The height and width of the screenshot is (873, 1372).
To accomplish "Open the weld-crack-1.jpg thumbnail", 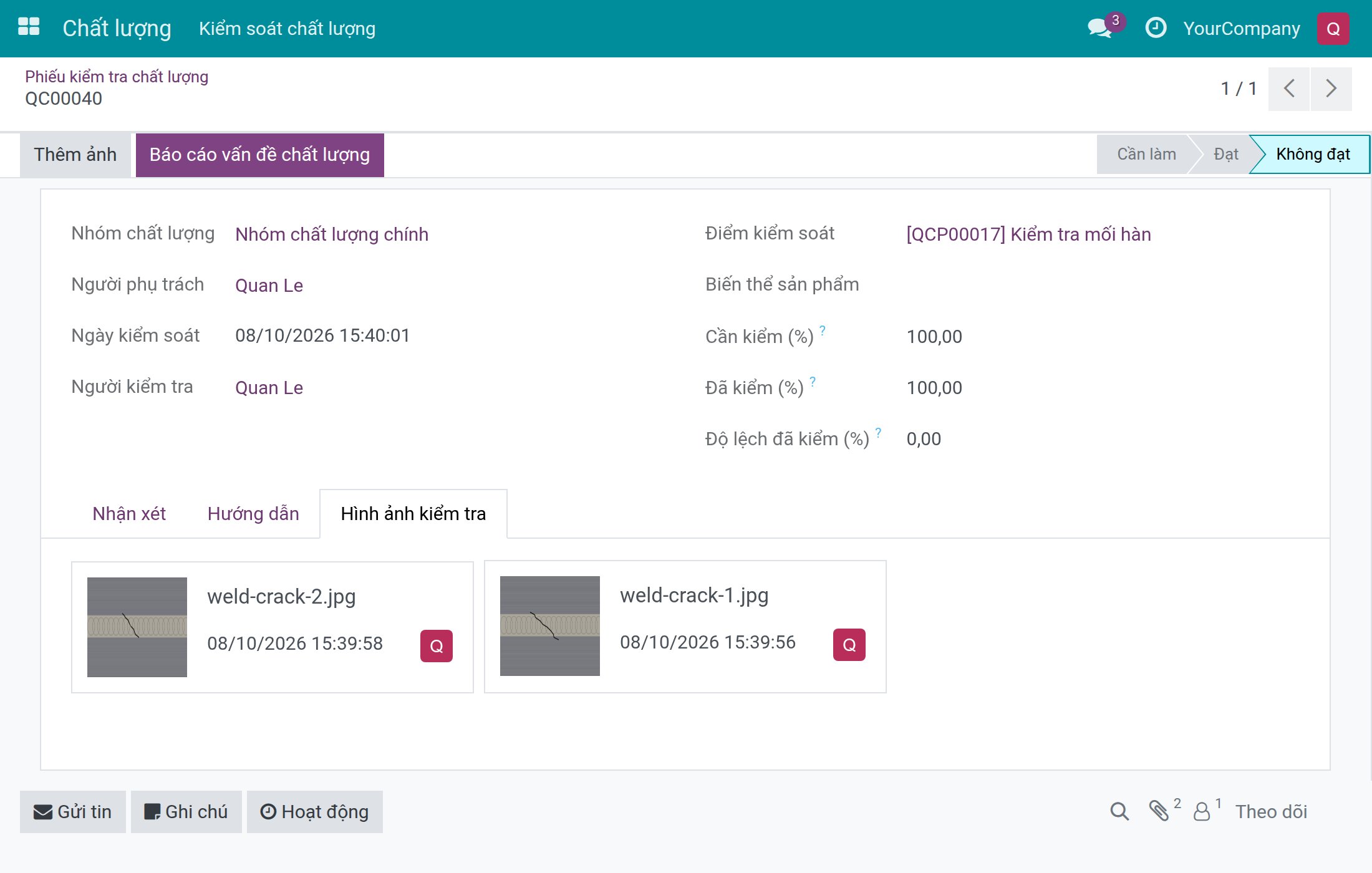I will point(550,626).
